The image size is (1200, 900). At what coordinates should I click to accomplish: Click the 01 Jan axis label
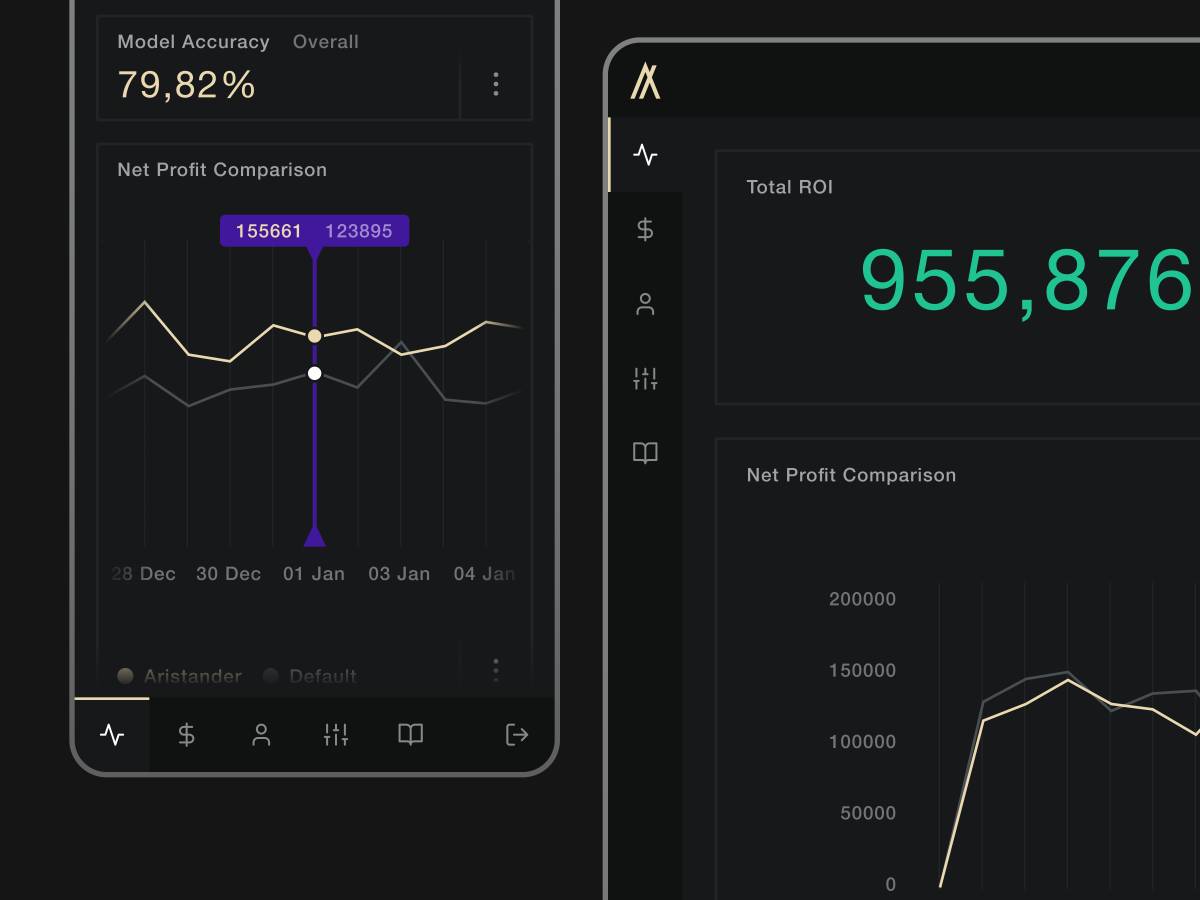click(314, 574)
